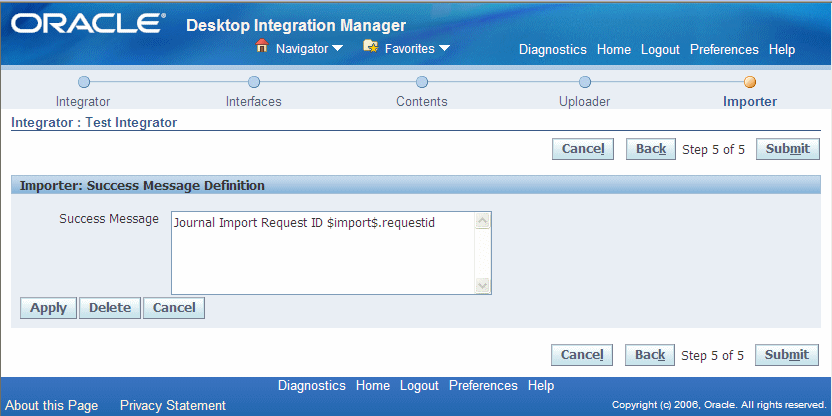Click the Interfaces step label

pos(254,101)
